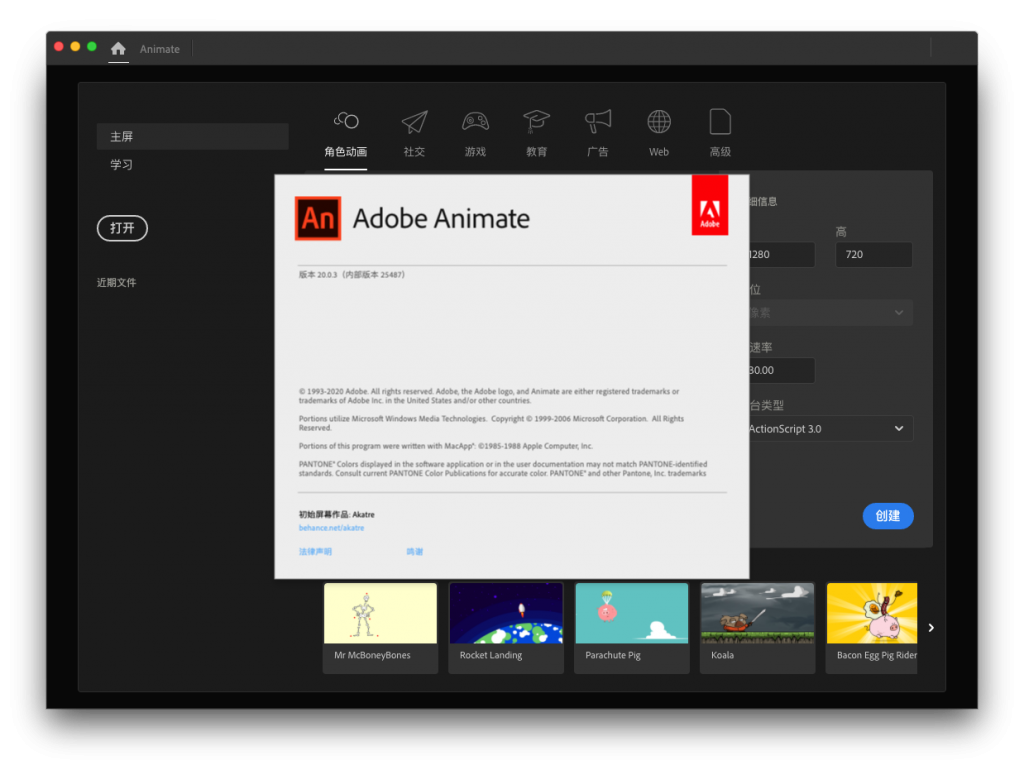The image size is (1024, 770).
Task: Click the Home icon in title bar
Action: (x=118, y=48)
